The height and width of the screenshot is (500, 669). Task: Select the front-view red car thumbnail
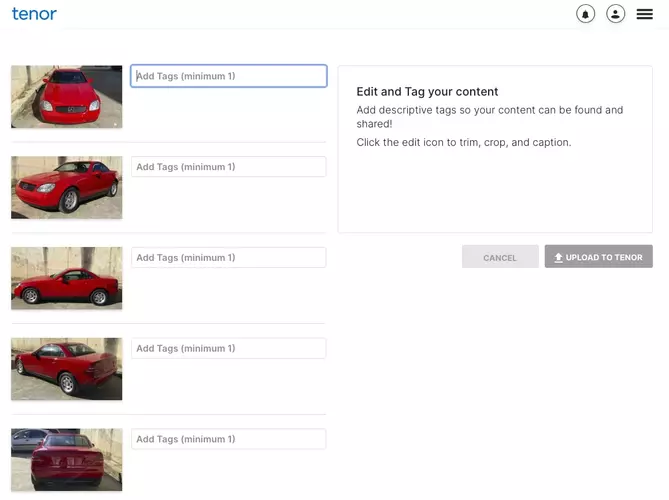[66, 97]
